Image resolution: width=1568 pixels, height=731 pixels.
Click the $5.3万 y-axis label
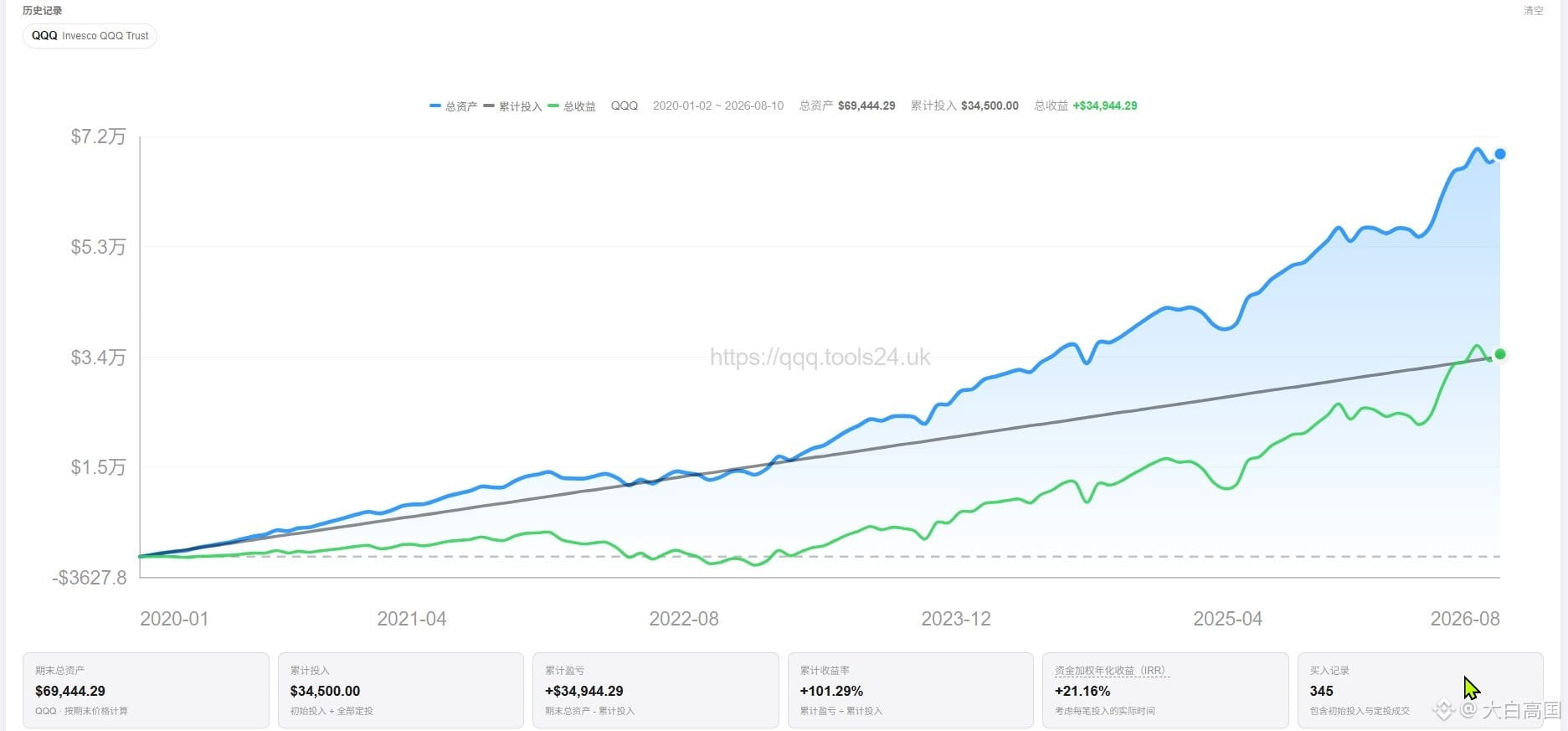point(98,247)
